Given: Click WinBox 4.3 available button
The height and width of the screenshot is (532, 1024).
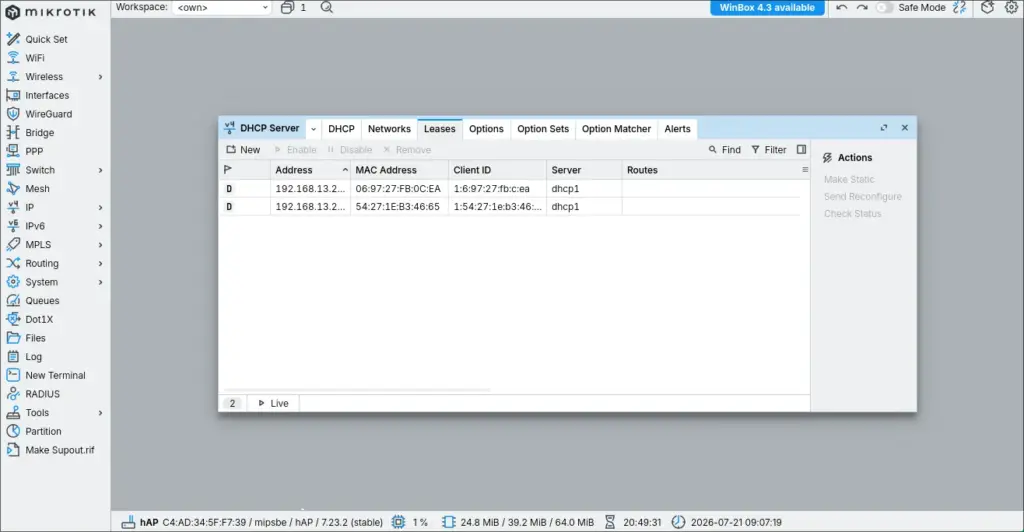Looking at the screenshot, I should pyautogui.click(x=767, y=8).
